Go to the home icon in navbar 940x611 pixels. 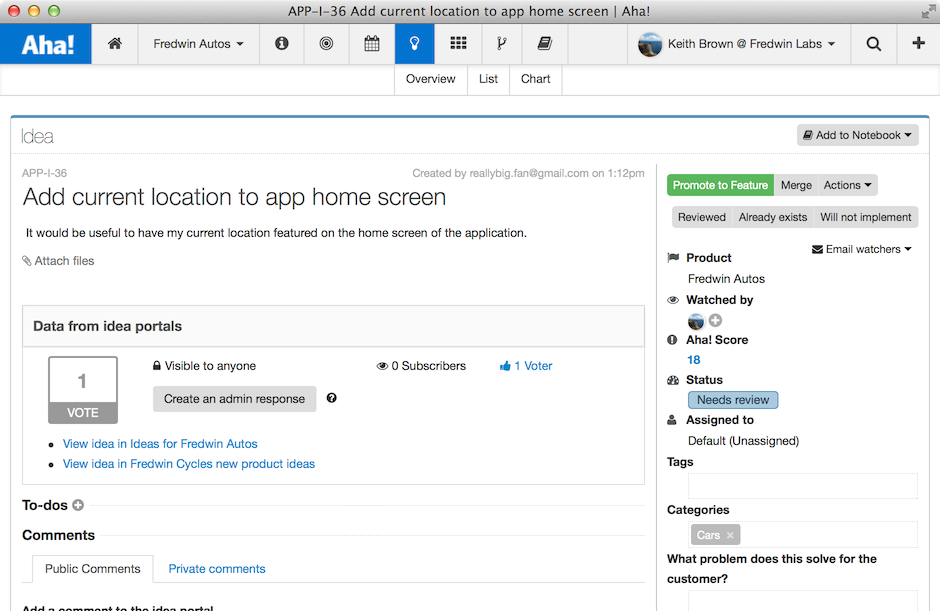point(115,43)
